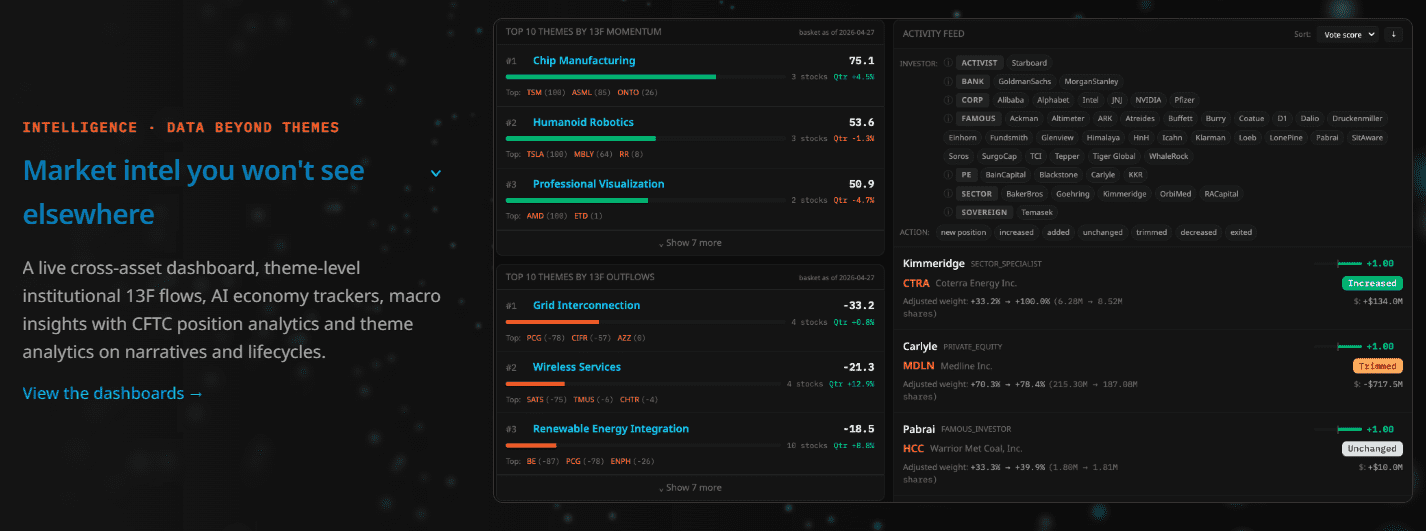Click the Chip Manufacturing green momentum bar
The width and height of the screenshot is (1426, 531).
(611, 76)
